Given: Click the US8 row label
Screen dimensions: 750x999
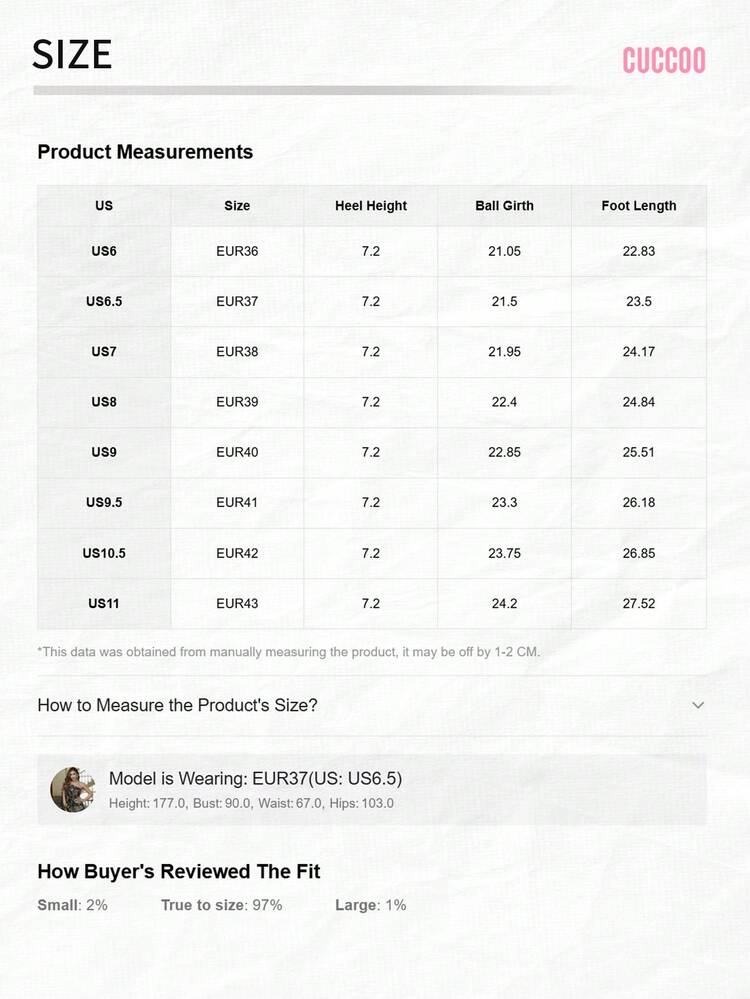Looking at the screenshot, I should pos(104,402).
